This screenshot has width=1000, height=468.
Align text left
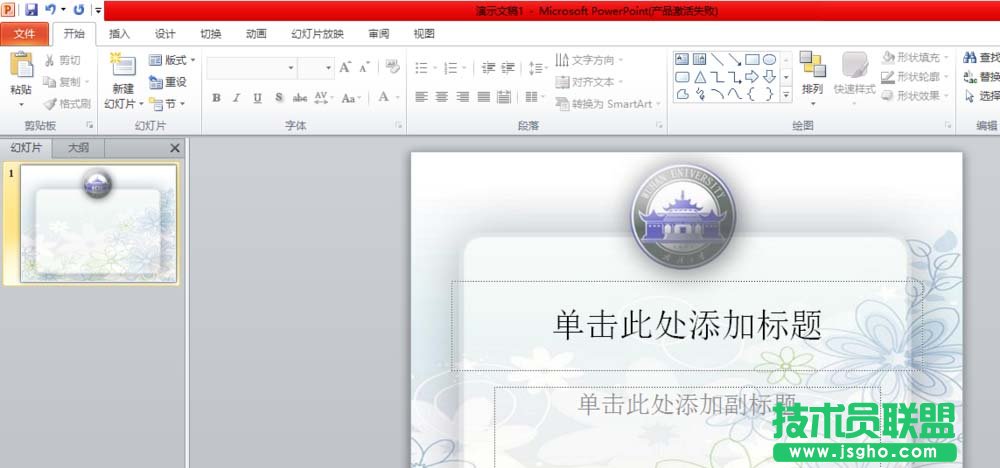pos(421,97)
